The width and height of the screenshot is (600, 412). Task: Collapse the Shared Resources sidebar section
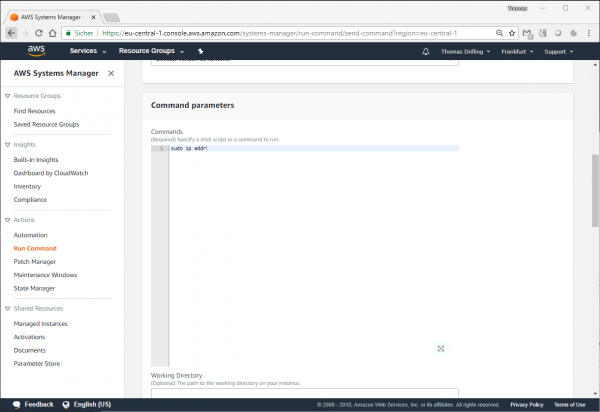point(8,309)
